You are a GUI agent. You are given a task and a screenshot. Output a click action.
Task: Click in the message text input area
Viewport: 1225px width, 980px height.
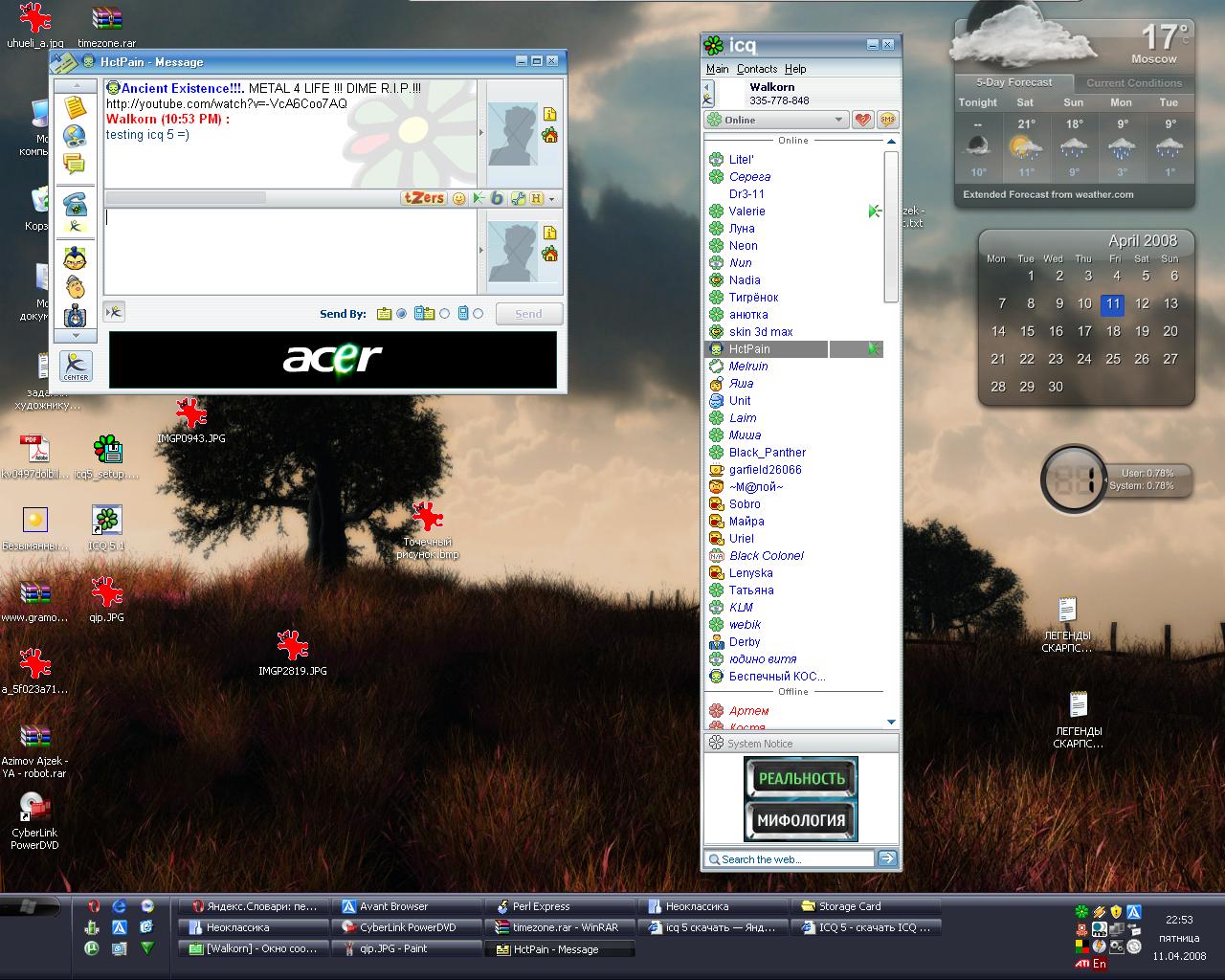tap(290, 252)
